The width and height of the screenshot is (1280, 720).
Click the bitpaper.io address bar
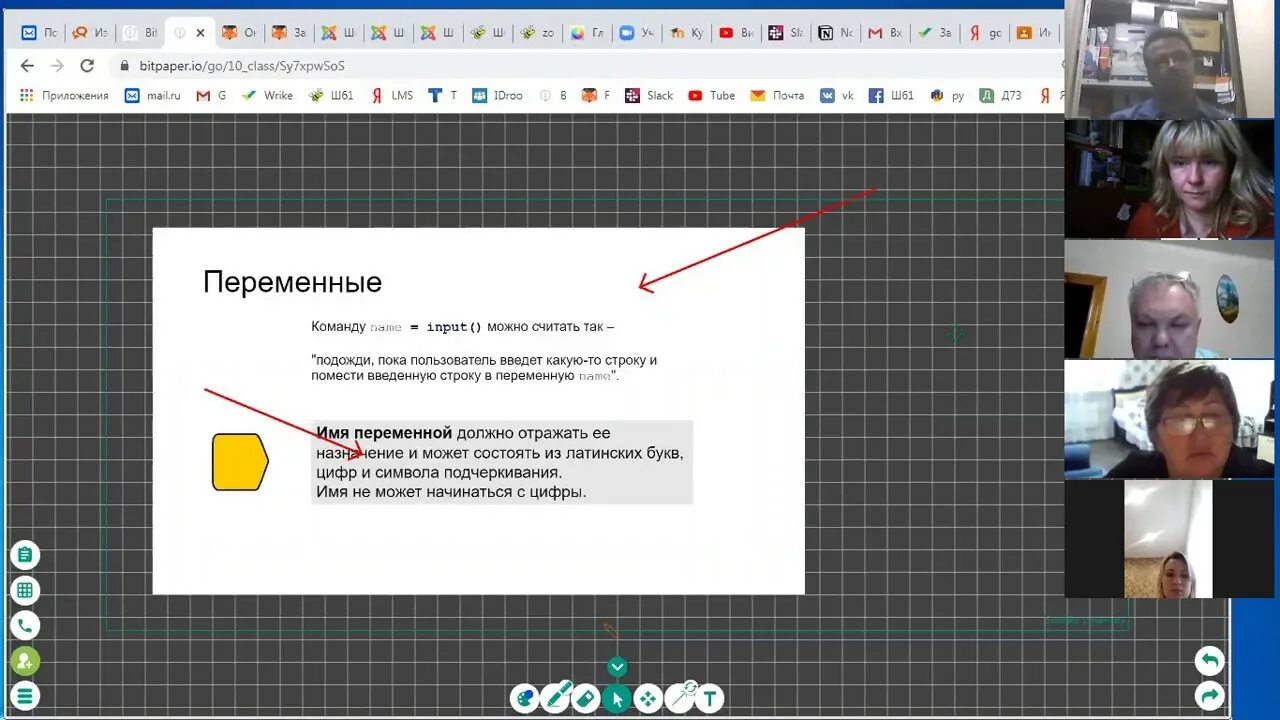pyautogui.click(x=585, y=65)
